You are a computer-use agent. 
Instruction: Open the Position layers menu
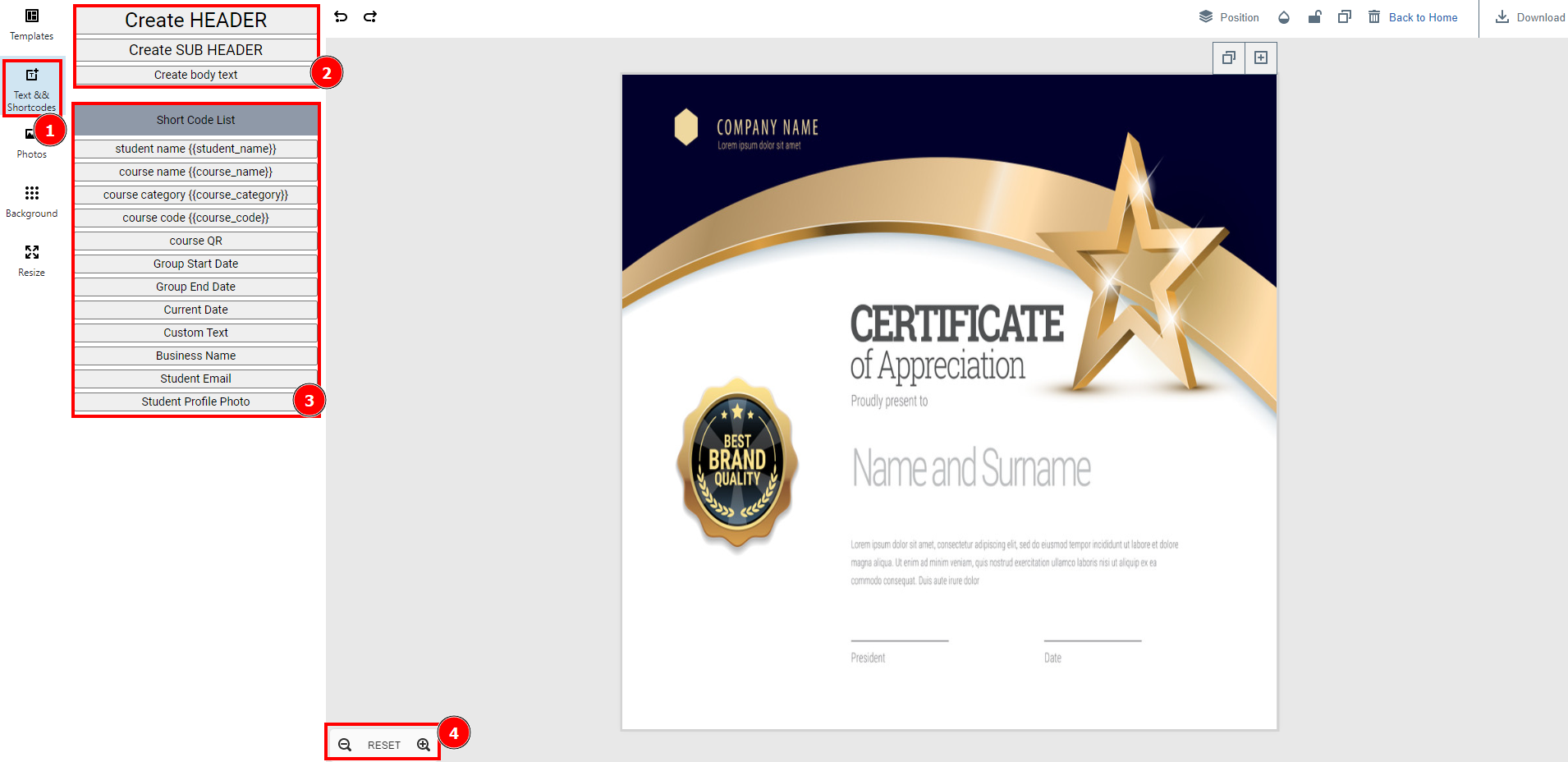1229,17
